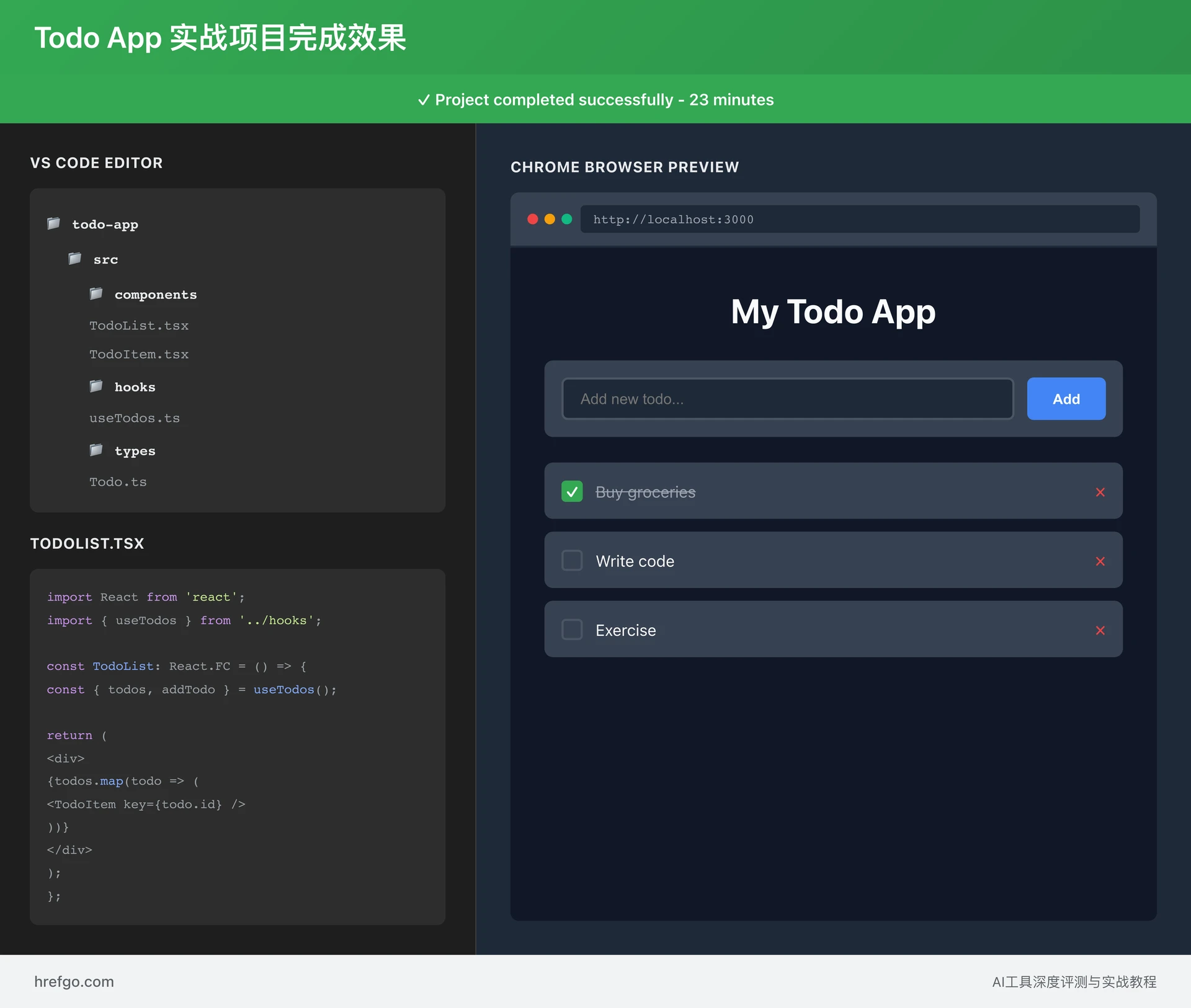This screenshot has width=1191, height=1008.
Task: Select the src folder icon
Action: (x=74, y=259)
